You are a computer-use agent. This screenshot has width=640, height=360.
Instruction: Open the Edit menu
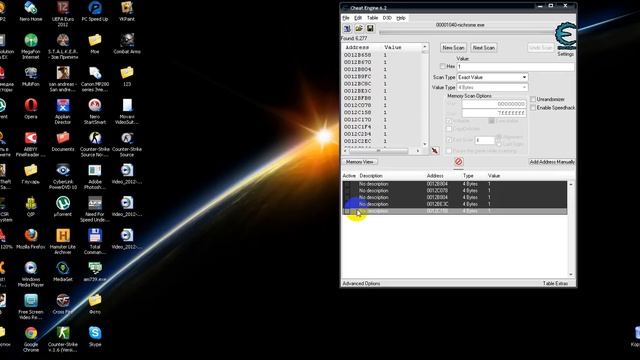pos(358,18)
